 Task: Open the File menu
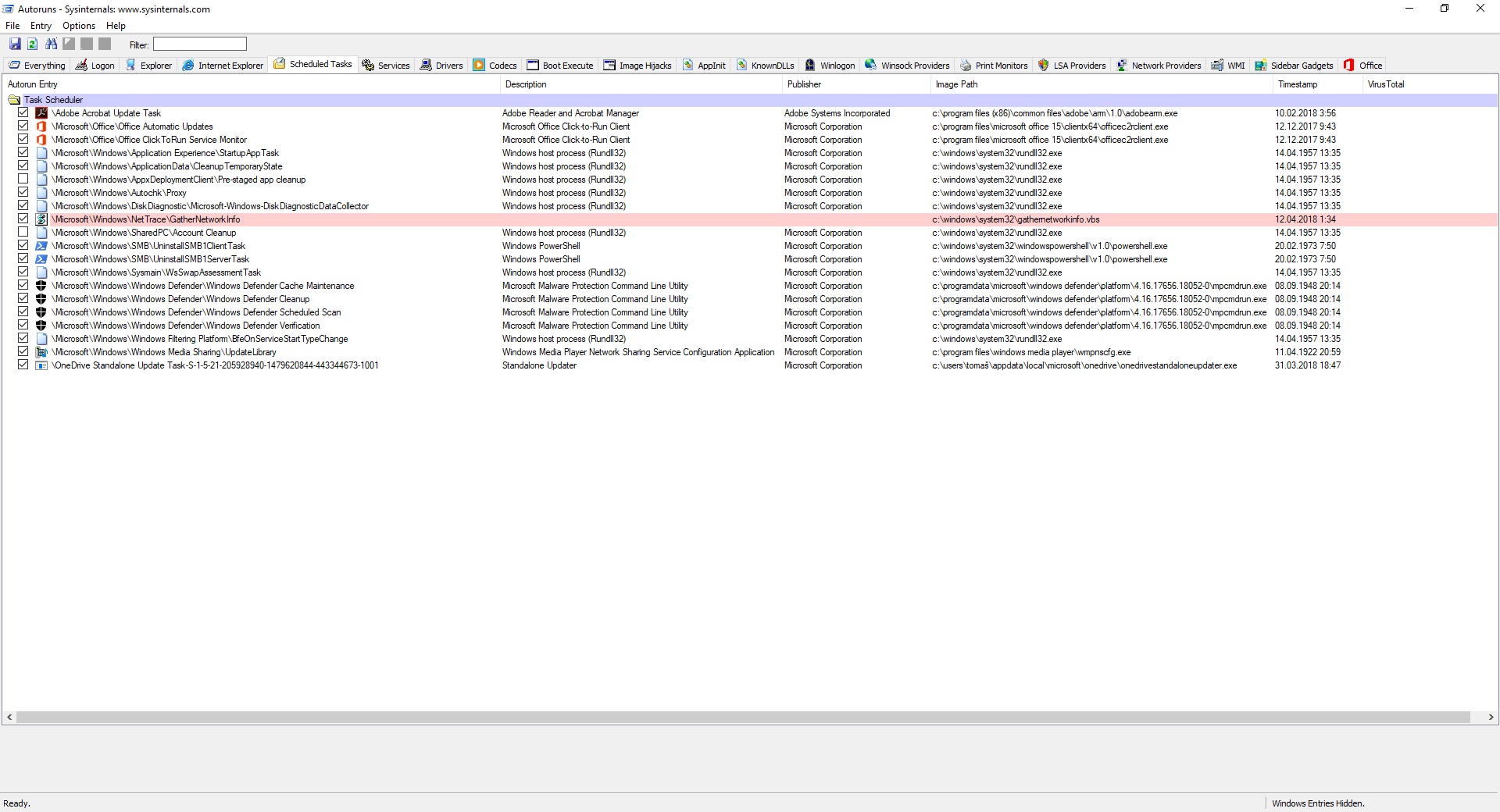pyautogui.click(x=12, y=26)
